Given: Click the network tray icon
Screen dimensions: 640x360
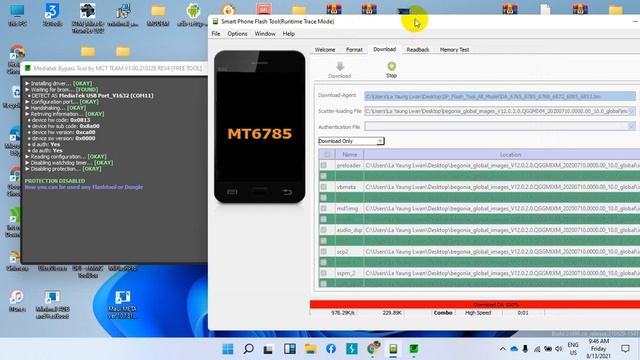Looking at the screenshot, I should [537, 349].
